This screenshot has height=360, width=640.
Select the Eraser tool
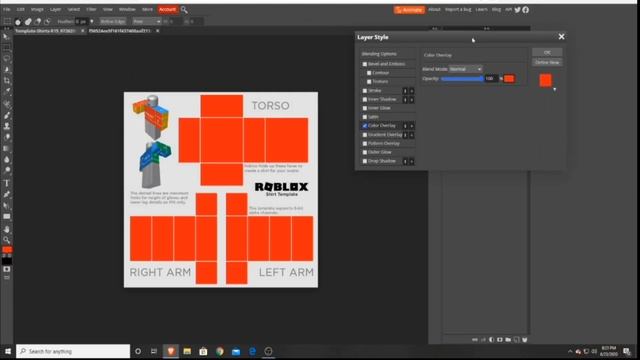coord(7,137)
